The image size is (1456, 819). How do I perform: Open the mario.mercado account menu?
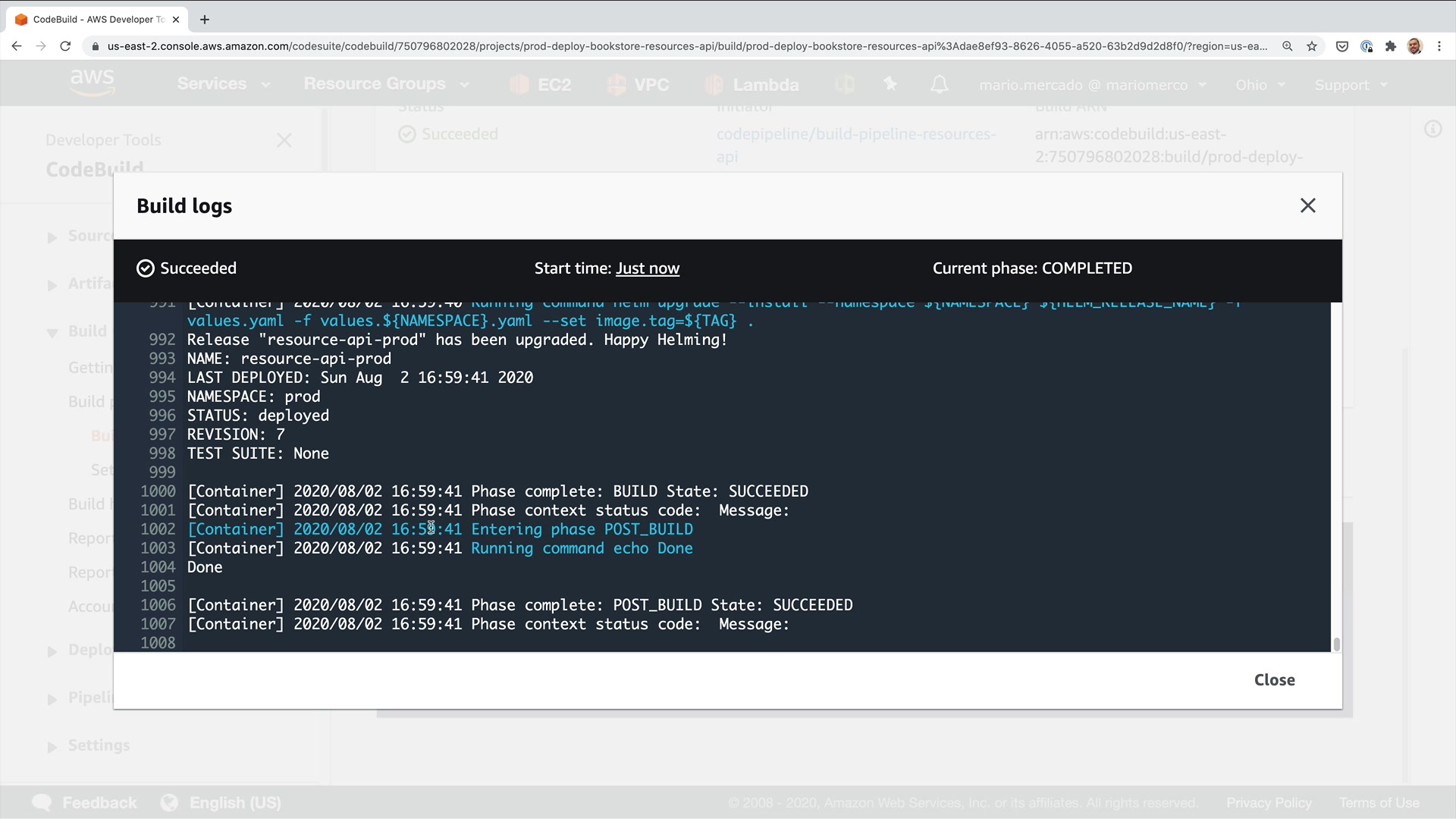click(1092, 85)
